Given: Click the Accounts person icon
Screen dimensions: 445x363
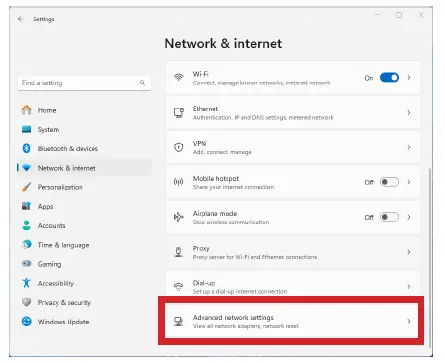Looking at the screenshot, I should click(x=26, y=226).
